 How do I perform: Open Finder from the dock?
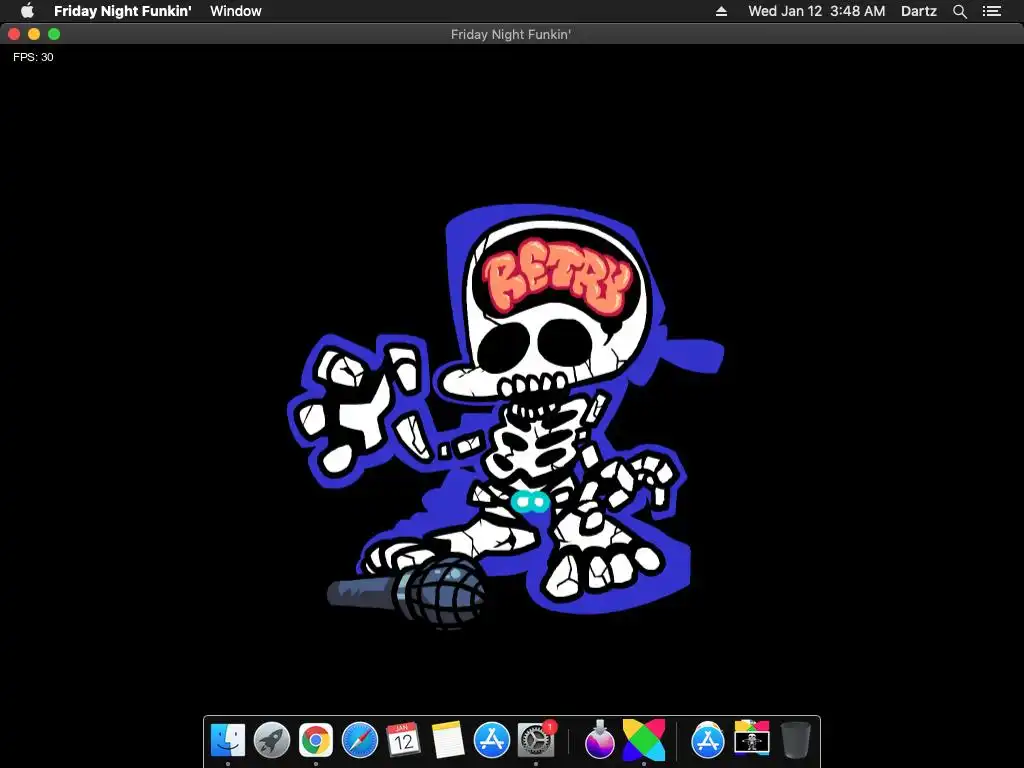coord(228,740)
